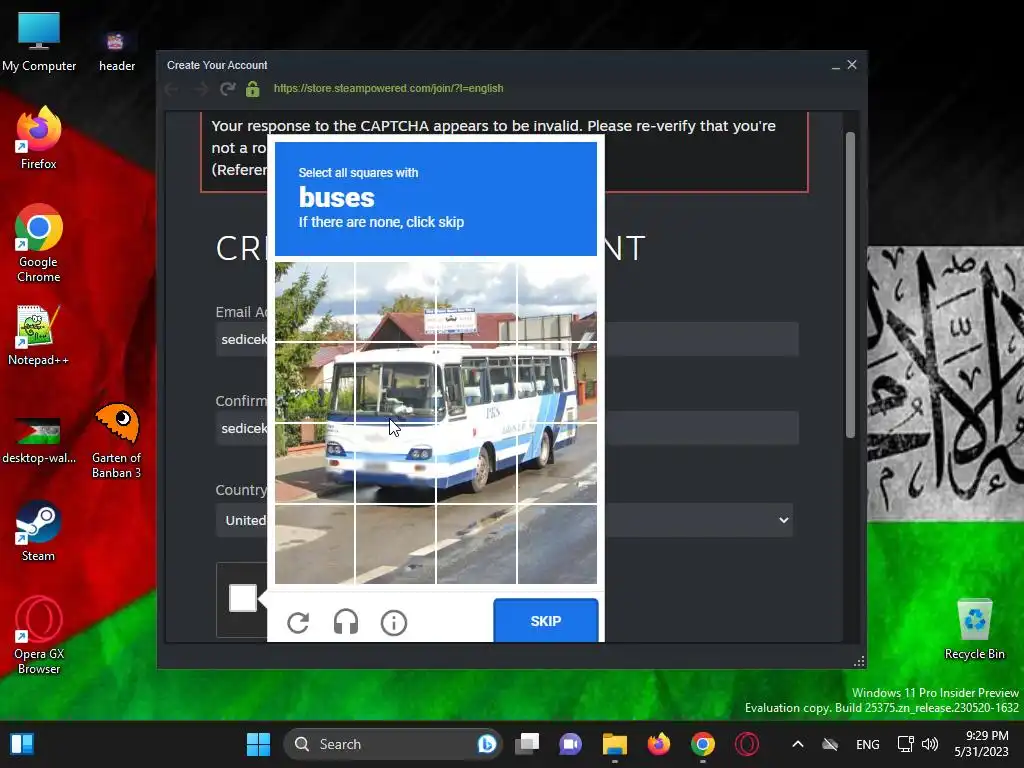1024x768 pixels.
Task: Select the Notepad++ desktop shortcut
Action: [x=38, y=334]
